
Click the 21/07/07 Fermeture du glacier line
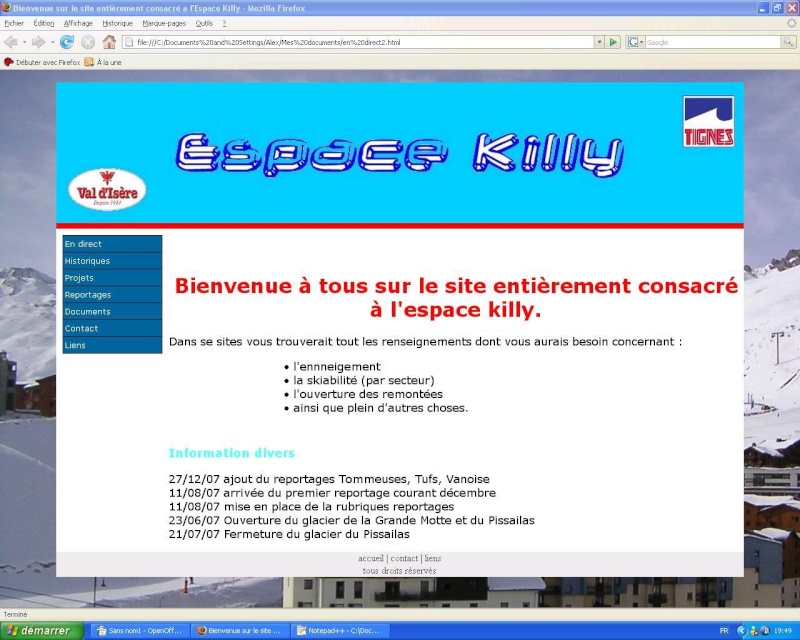click(289, 534)
